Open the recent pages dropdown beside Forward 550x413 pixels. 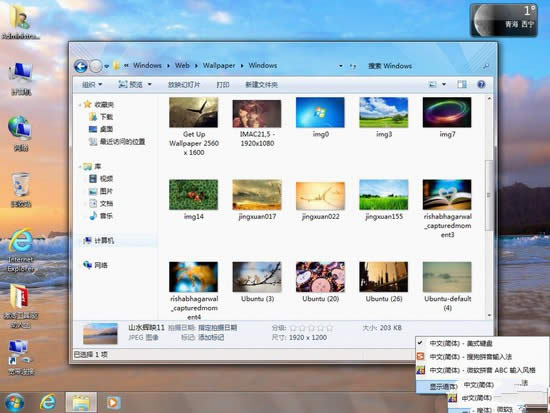click(106, 66)
